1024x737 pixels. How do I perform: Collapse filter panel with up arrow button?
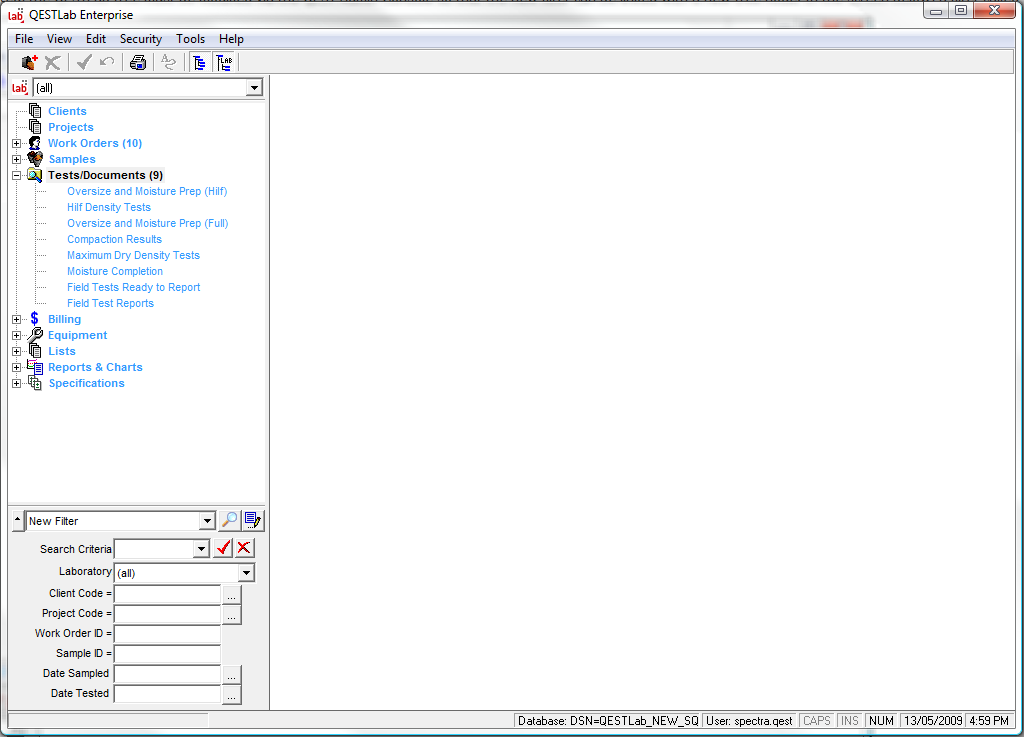click(17, 521)
